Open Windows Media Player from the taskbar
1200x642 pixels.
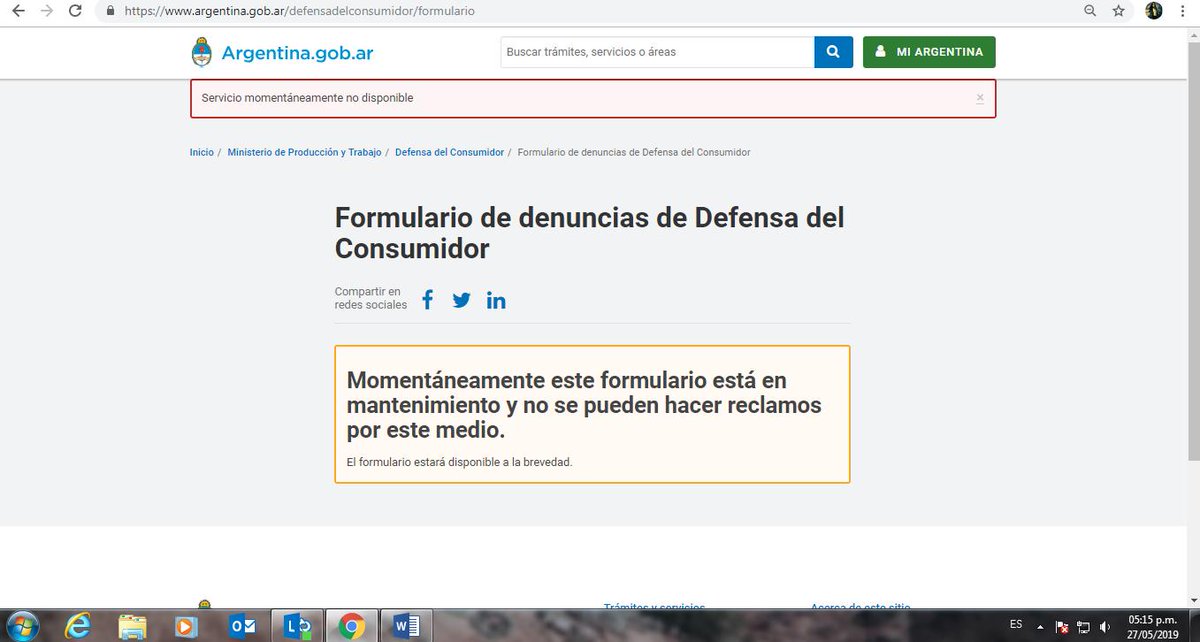tap(186, 626)
